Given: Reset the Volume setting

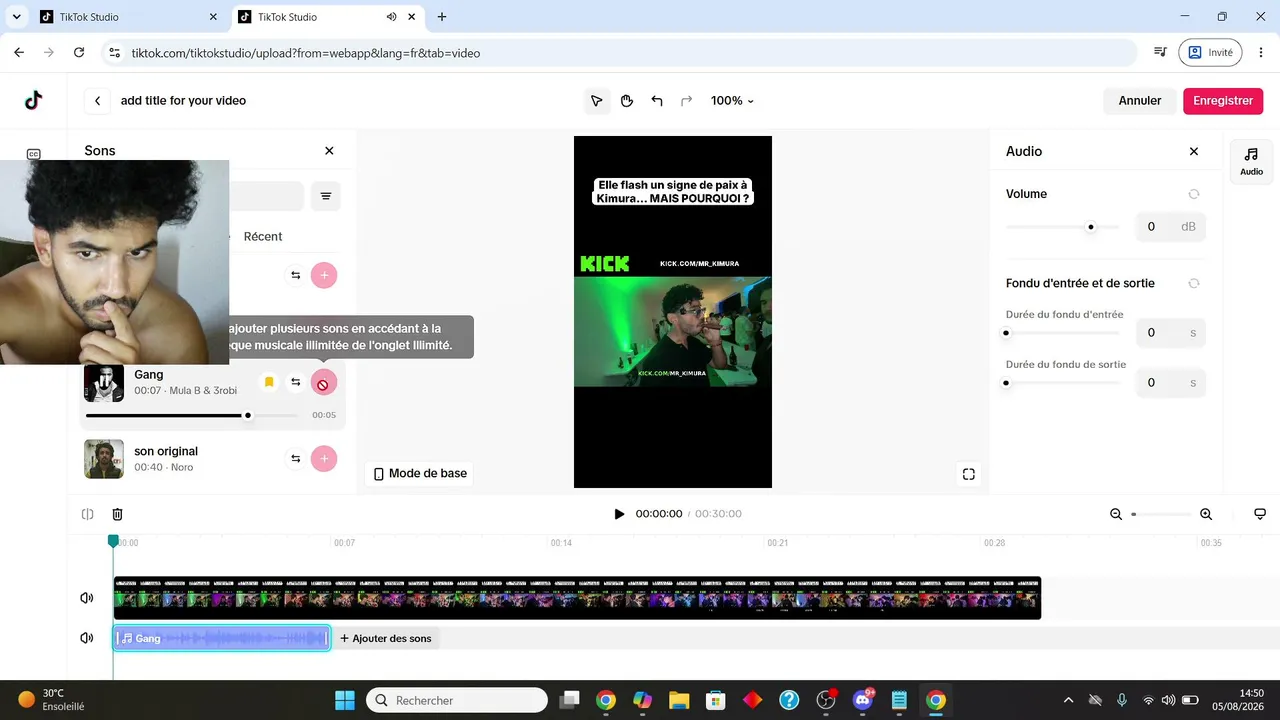Looking at the screenshot, I should 1194,194.
